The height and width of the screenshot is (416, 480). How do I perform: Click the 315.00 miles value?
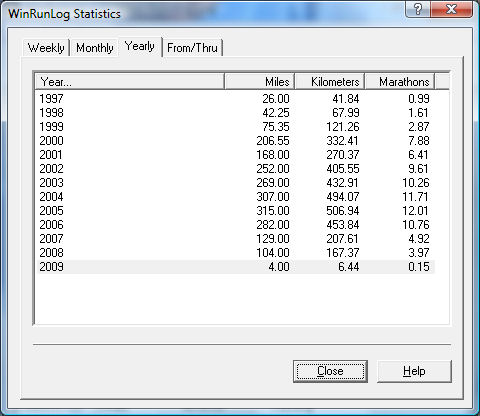[x=273, y=211]
